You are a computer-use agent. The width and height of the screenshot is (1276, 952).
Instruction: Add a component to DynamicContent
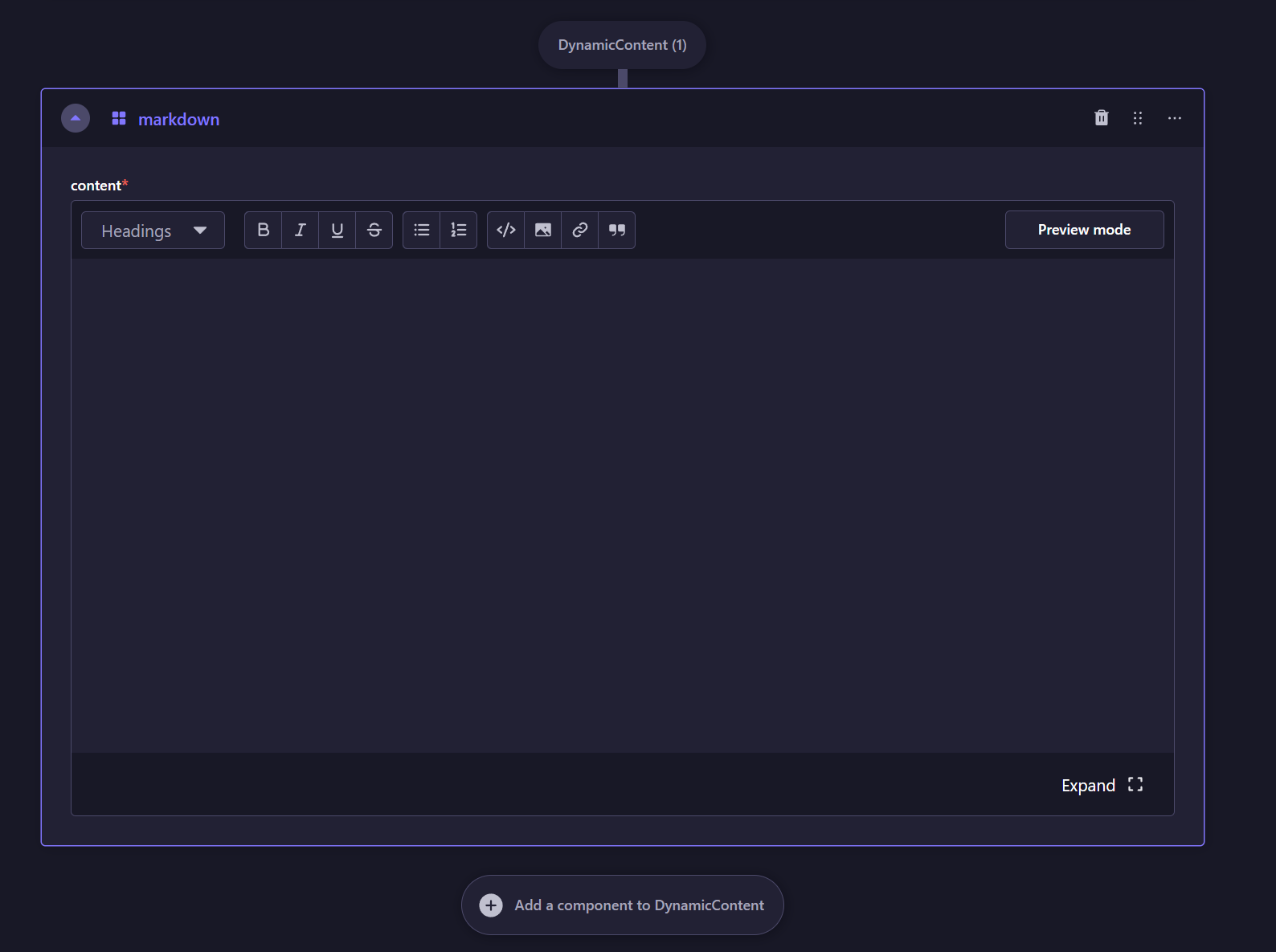(622, 905)
